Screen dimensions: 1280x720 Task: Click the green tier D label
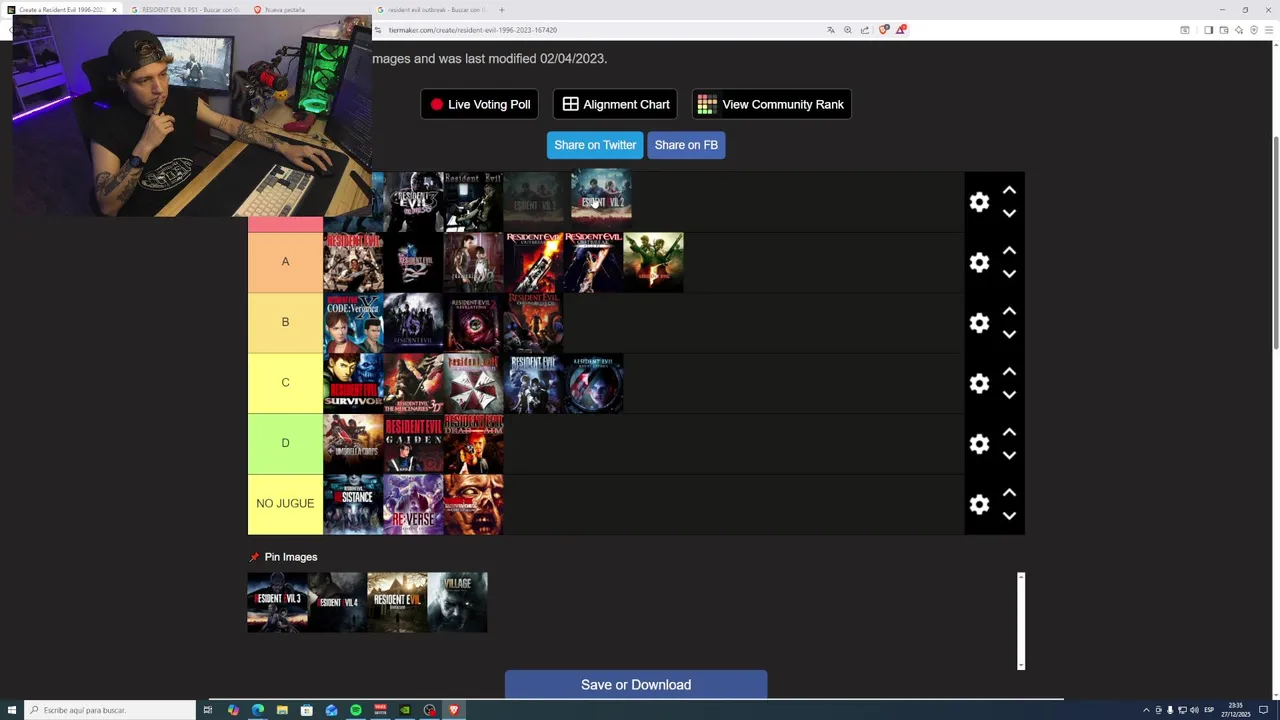(x=285, y=444)
